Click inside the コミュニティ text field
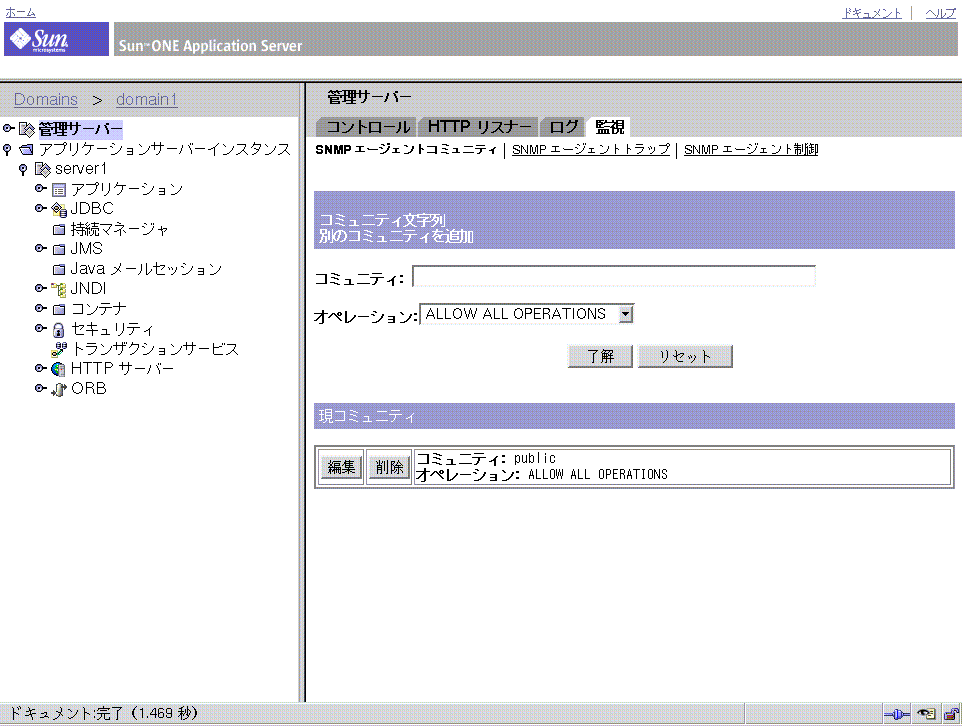 tap(613, 276)
